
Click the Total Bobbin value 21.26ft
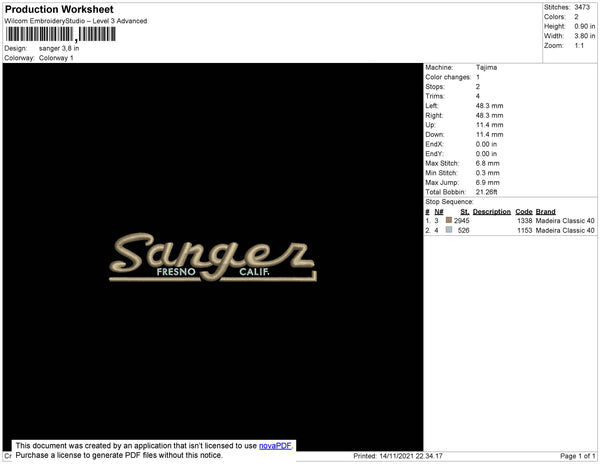[486, 192]
